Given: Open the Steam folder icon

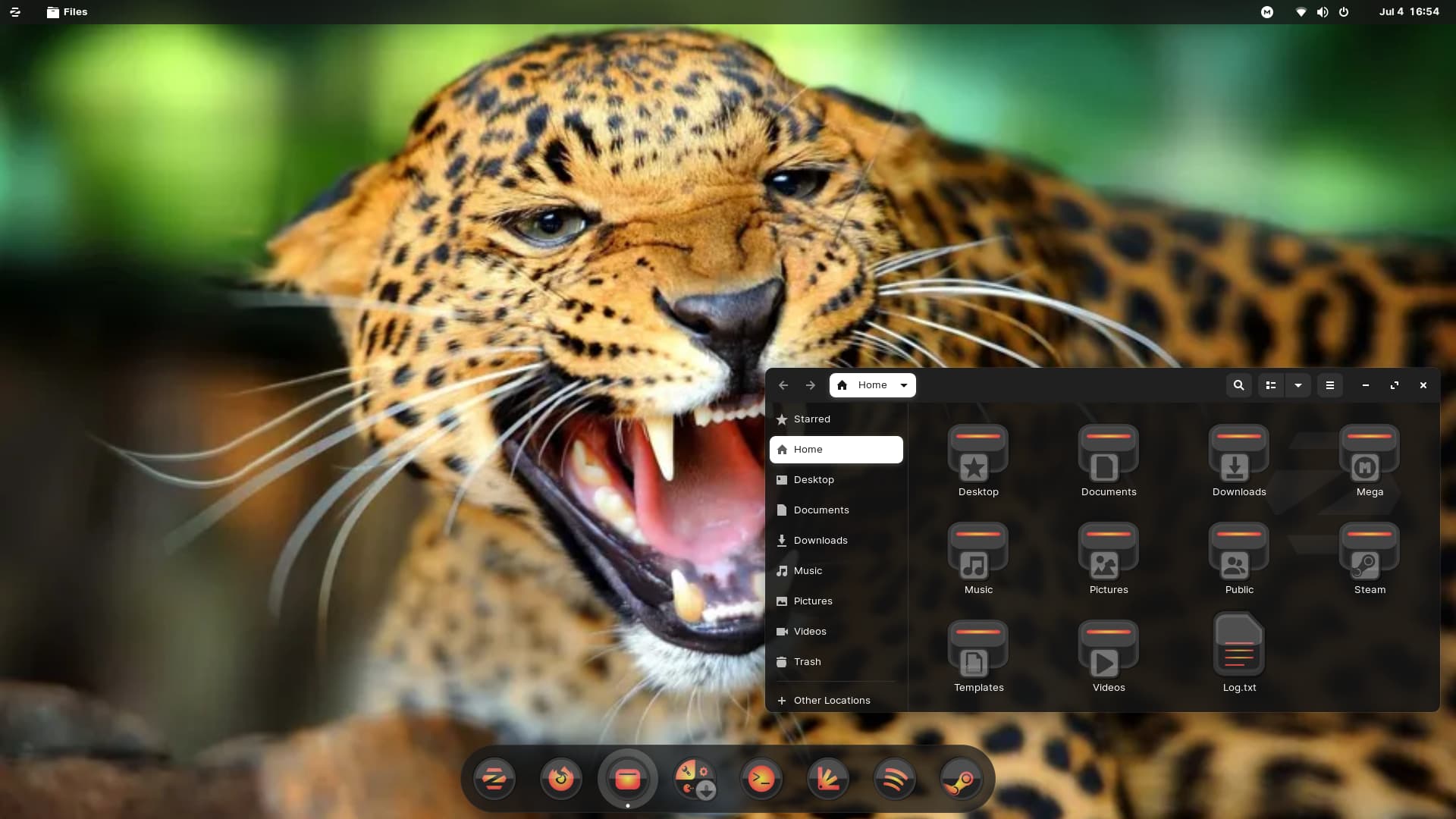Looking at the screenshot, I should [1370, 551].
